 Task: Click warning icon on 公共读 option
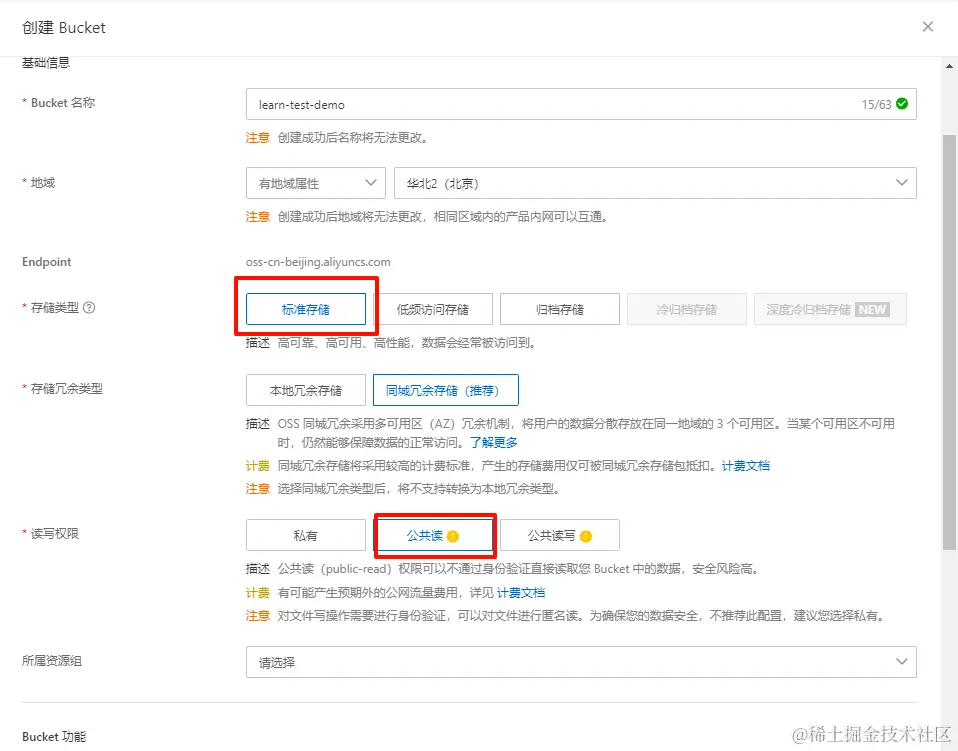[453, 536]
